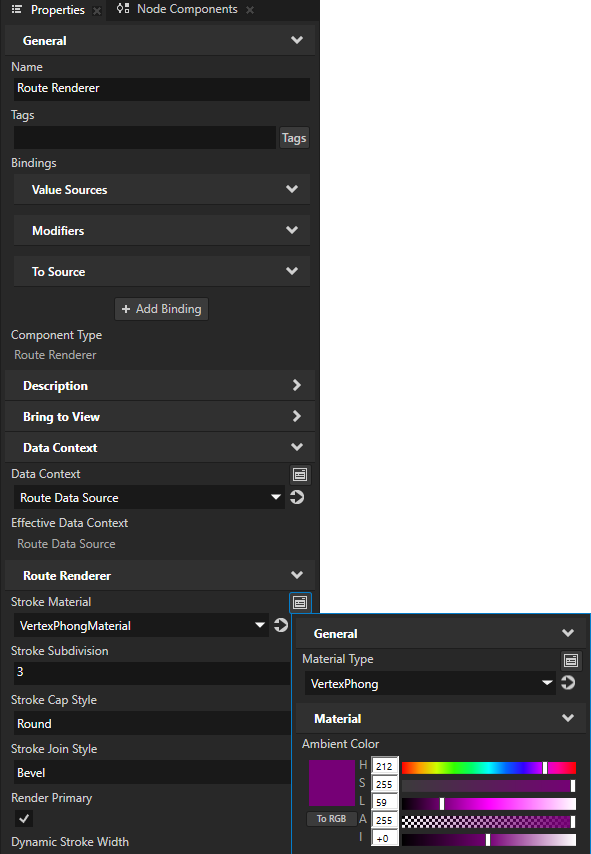The width and height of the screenshot is (591, 854).
Task: Open the Tags button
Action: point(294,138)
